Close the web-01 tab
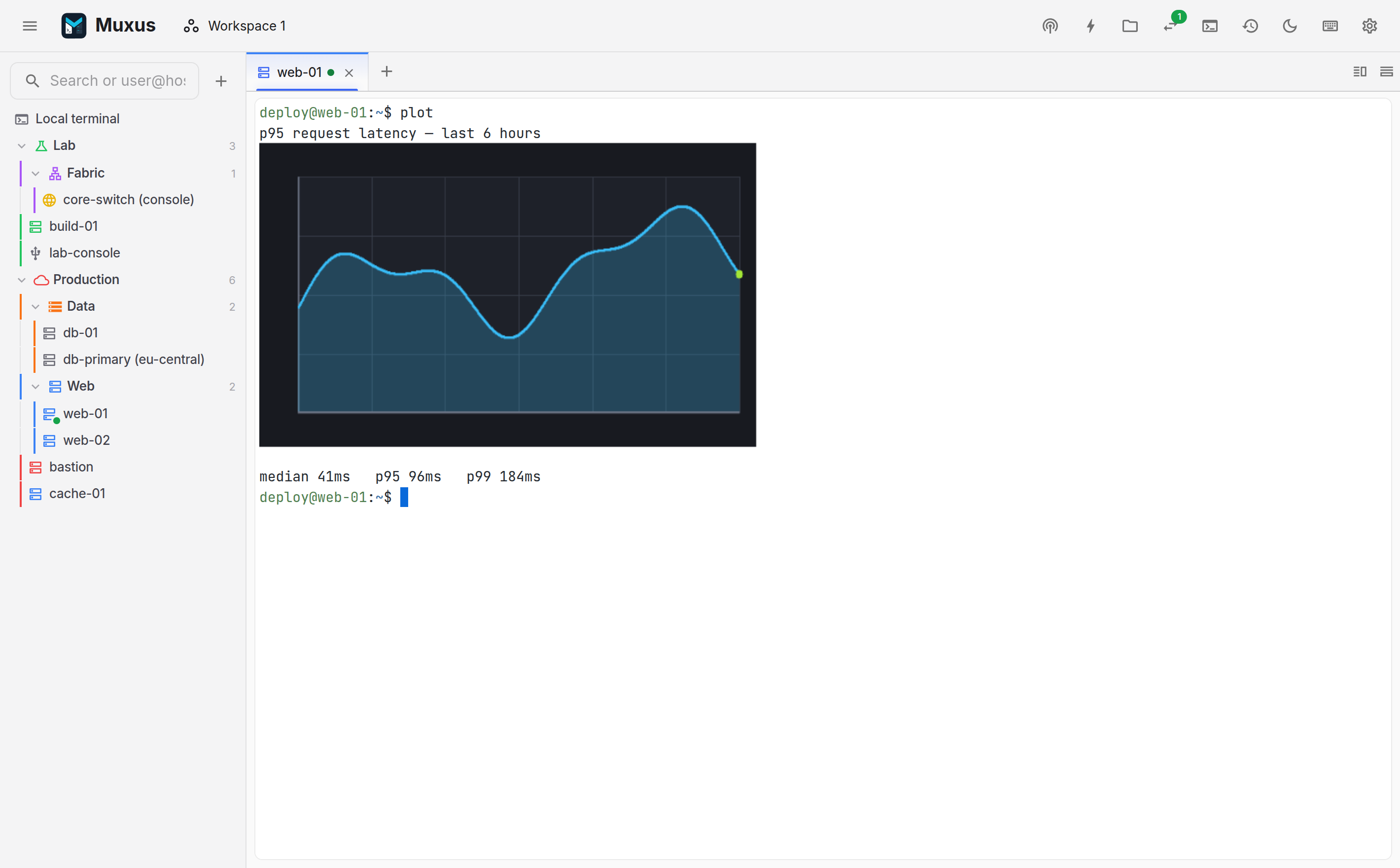The height and width of the screenshot is (868, 1400). coord(349,73)
